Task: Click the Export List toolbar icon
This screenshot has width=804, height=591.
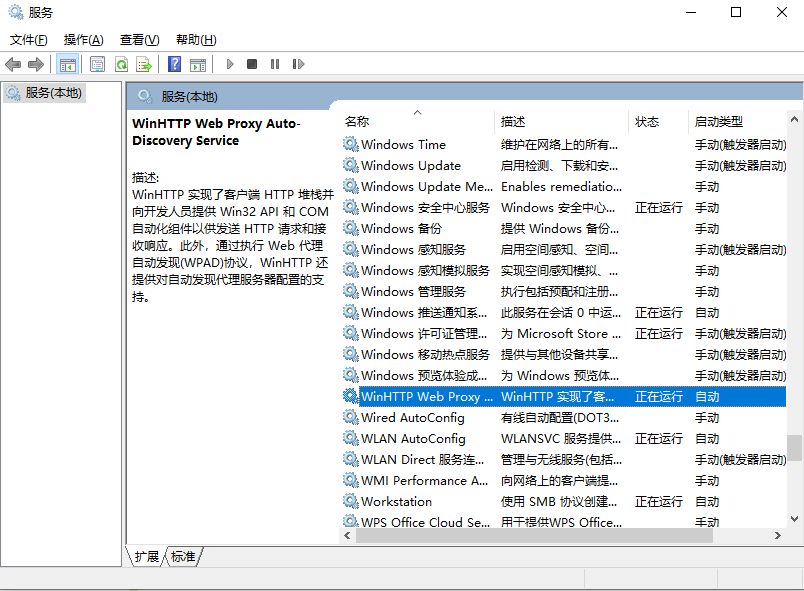Action: 144,64
